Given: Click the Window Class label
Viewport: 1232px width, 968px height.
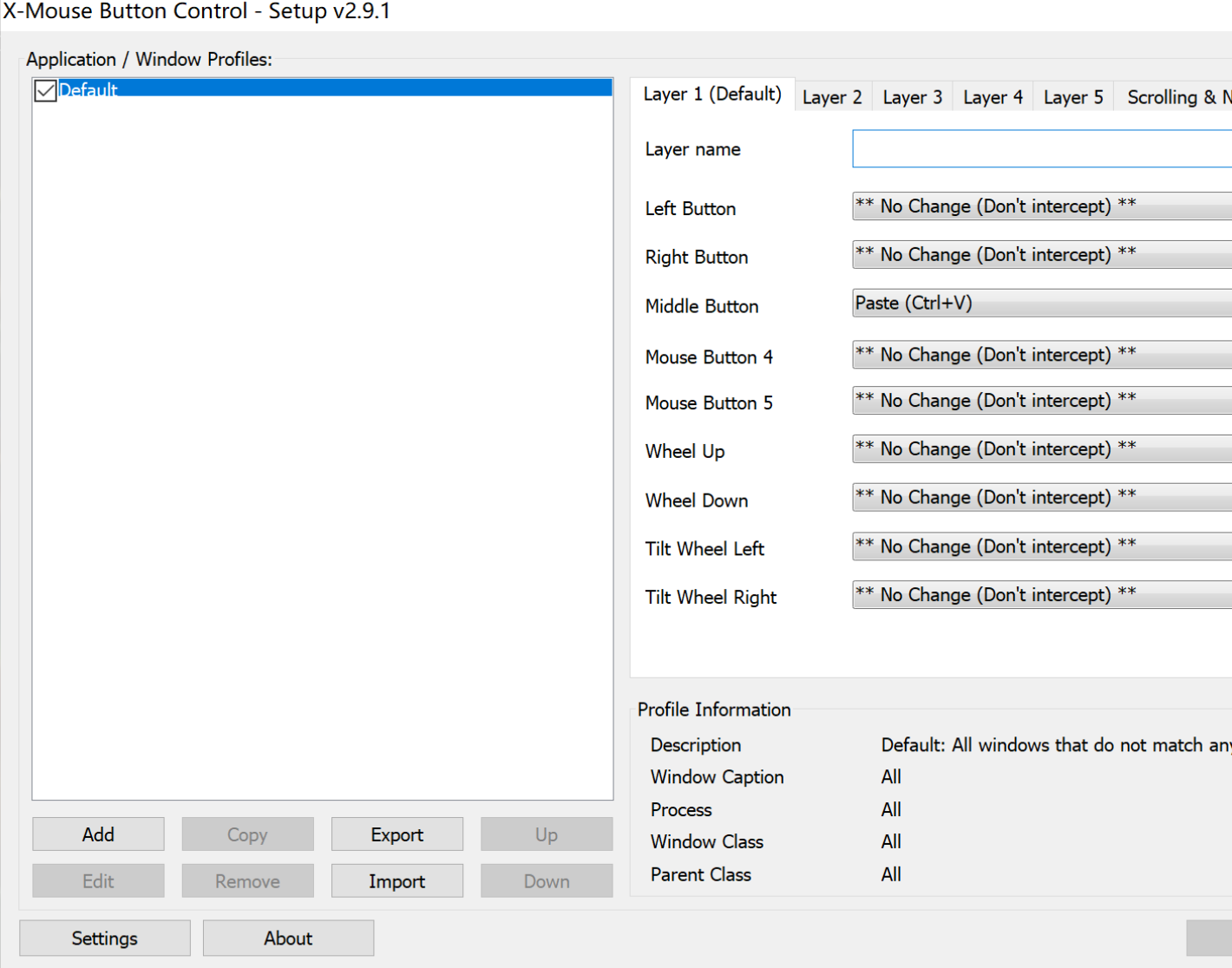Looking at the screenshot, I should pos(707,842).
